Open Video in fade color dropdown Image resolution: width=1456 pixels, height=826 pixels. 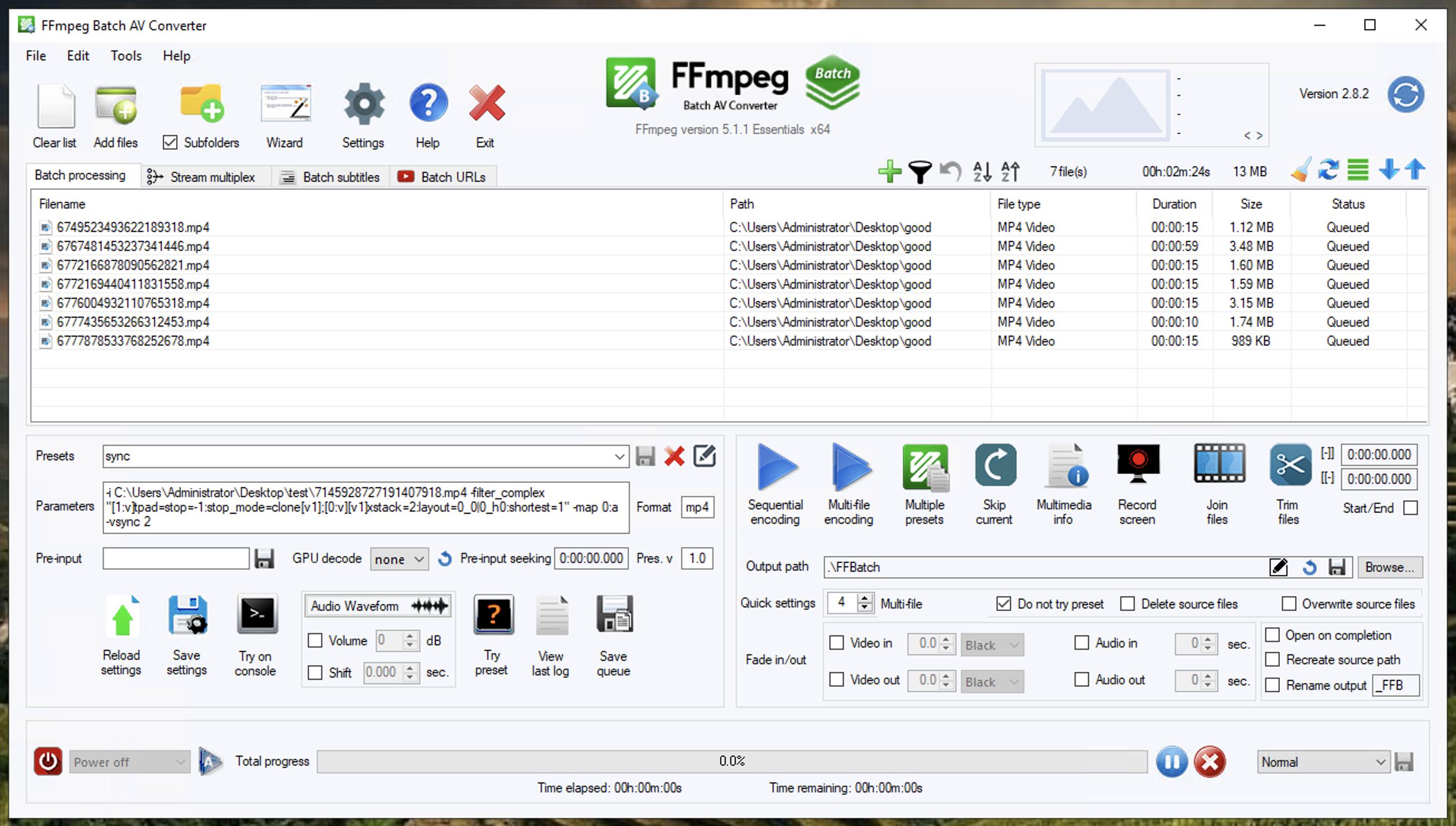tap(992, 645)
